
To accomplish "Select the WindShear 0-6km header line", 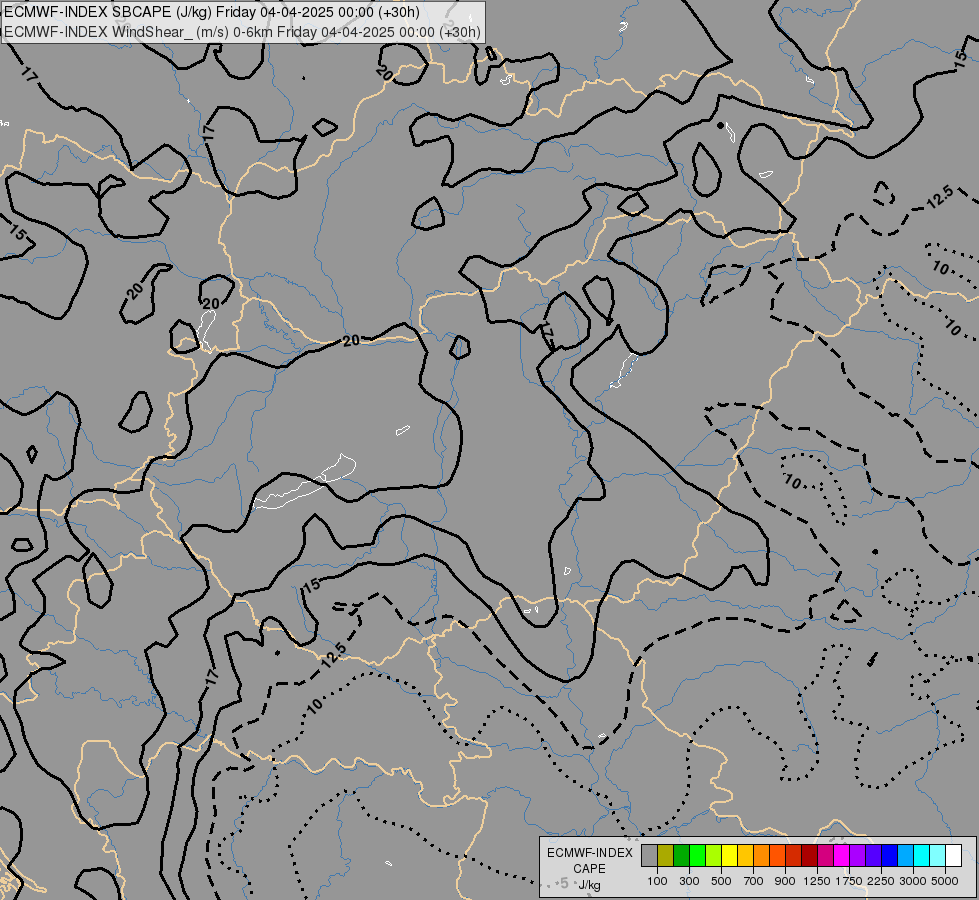I will tap(242, 32).
